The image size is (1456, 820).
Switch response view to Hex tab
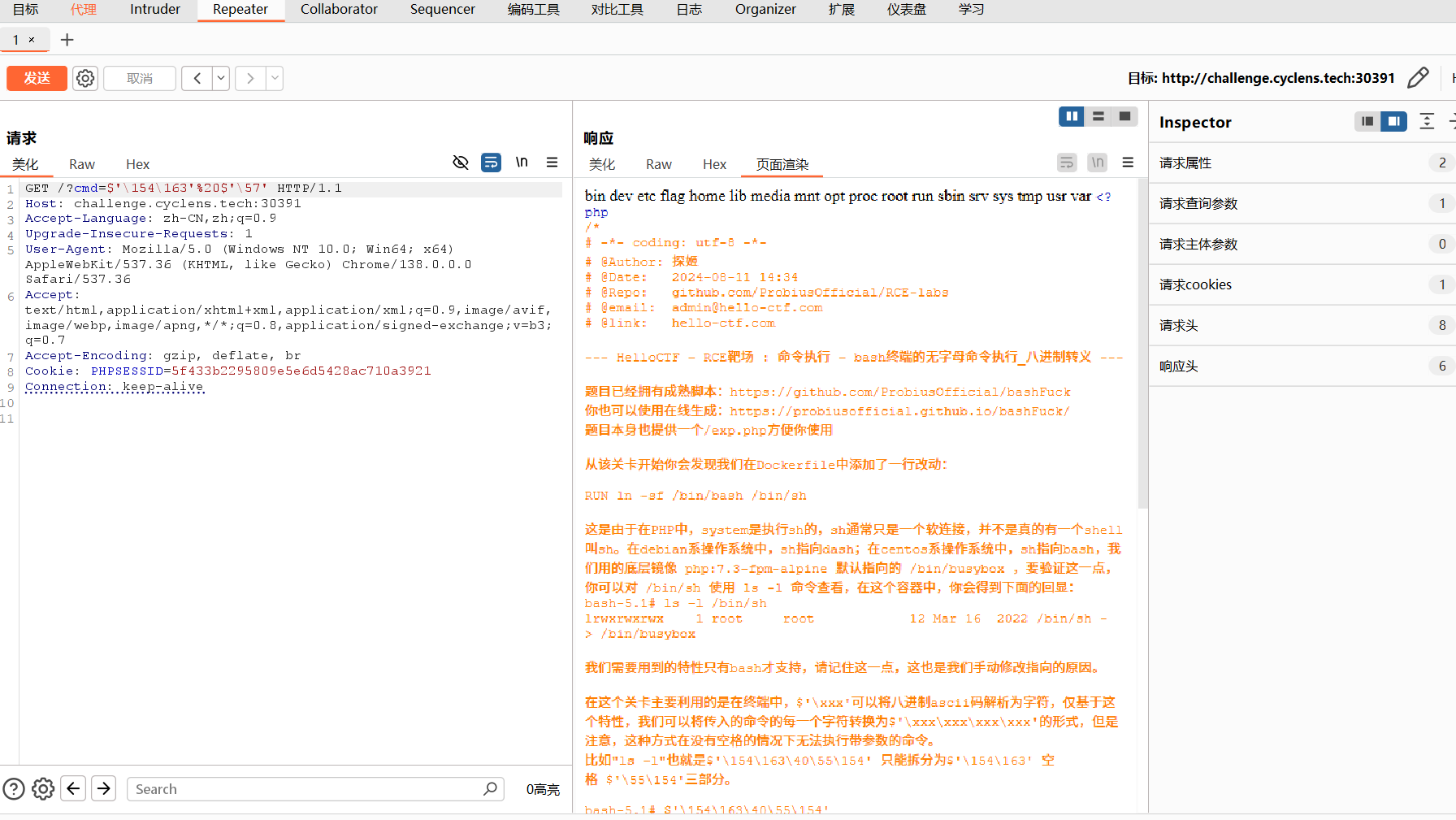coord(714,164)
